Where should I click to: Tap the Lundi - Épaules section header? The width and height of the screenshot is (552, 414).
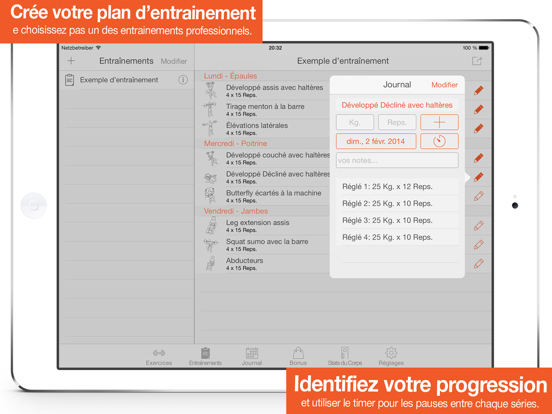(x=230, y=76)
